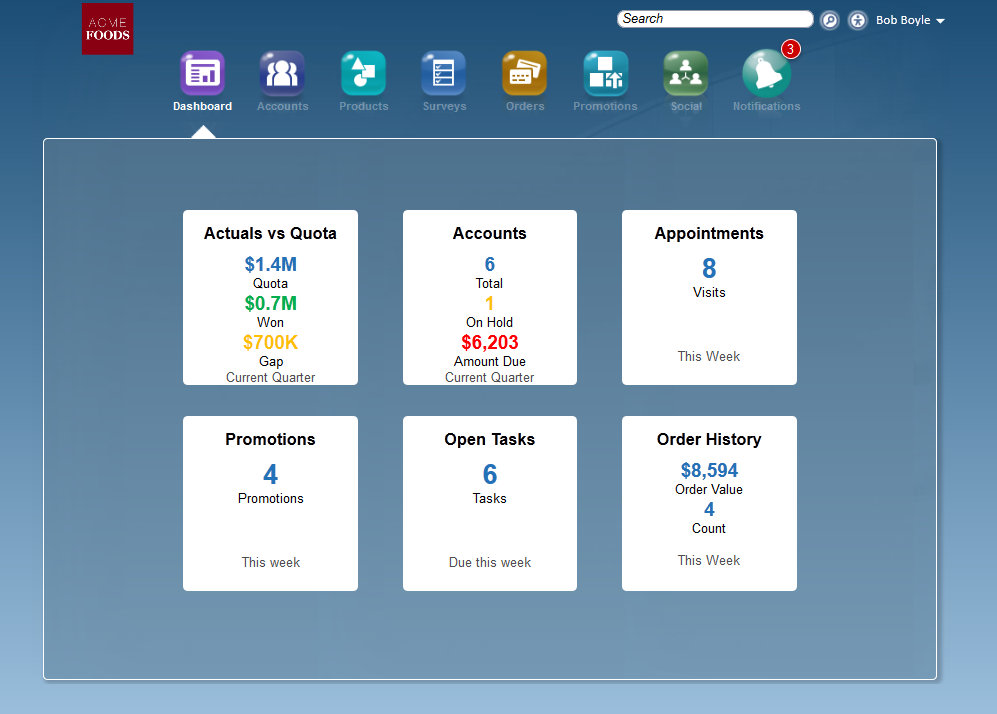The height and width of the screenshot is (714, 997).
Task: Open the Notifications bell icon
Action: point(766,74)
